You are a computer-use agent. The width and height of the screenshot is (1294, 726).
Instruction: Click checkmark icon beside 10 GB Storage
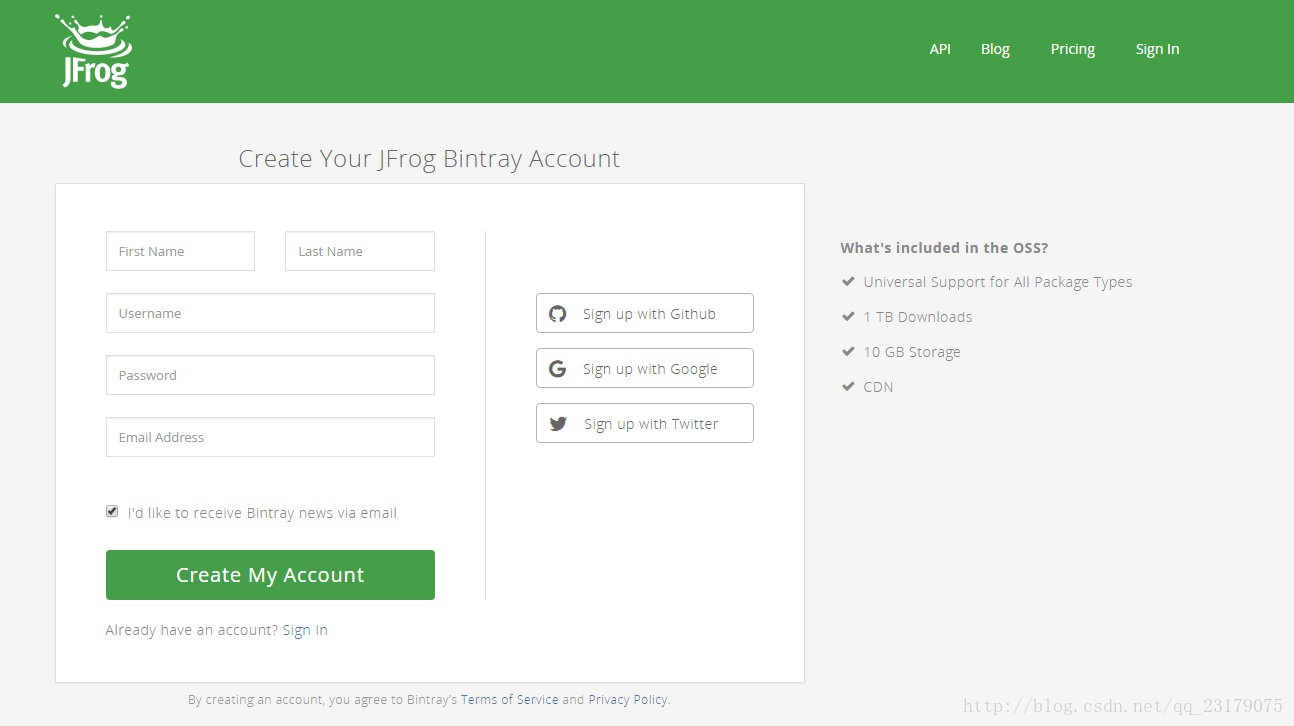[x=848, y=351]
